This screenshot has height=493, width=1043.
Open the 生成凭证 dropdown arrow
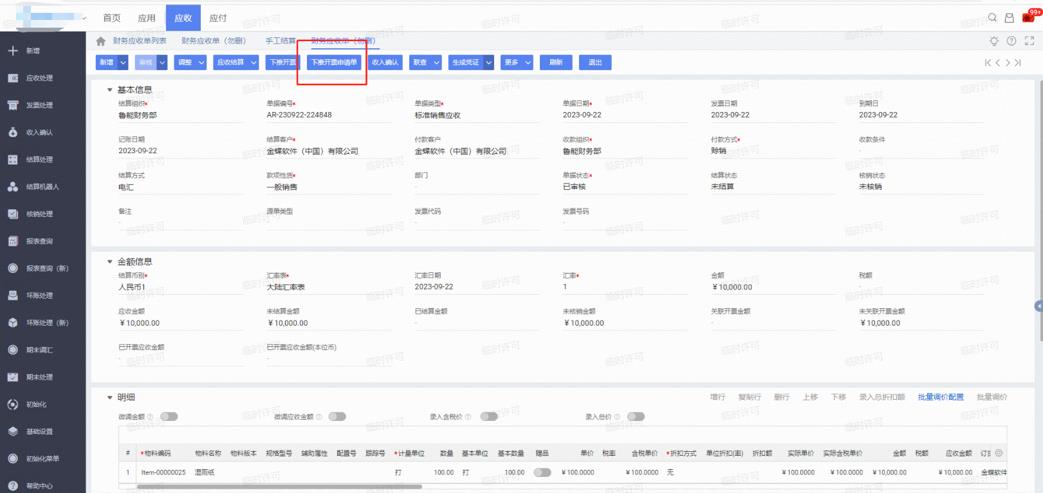pyautogui.click(x=488, y=63)
